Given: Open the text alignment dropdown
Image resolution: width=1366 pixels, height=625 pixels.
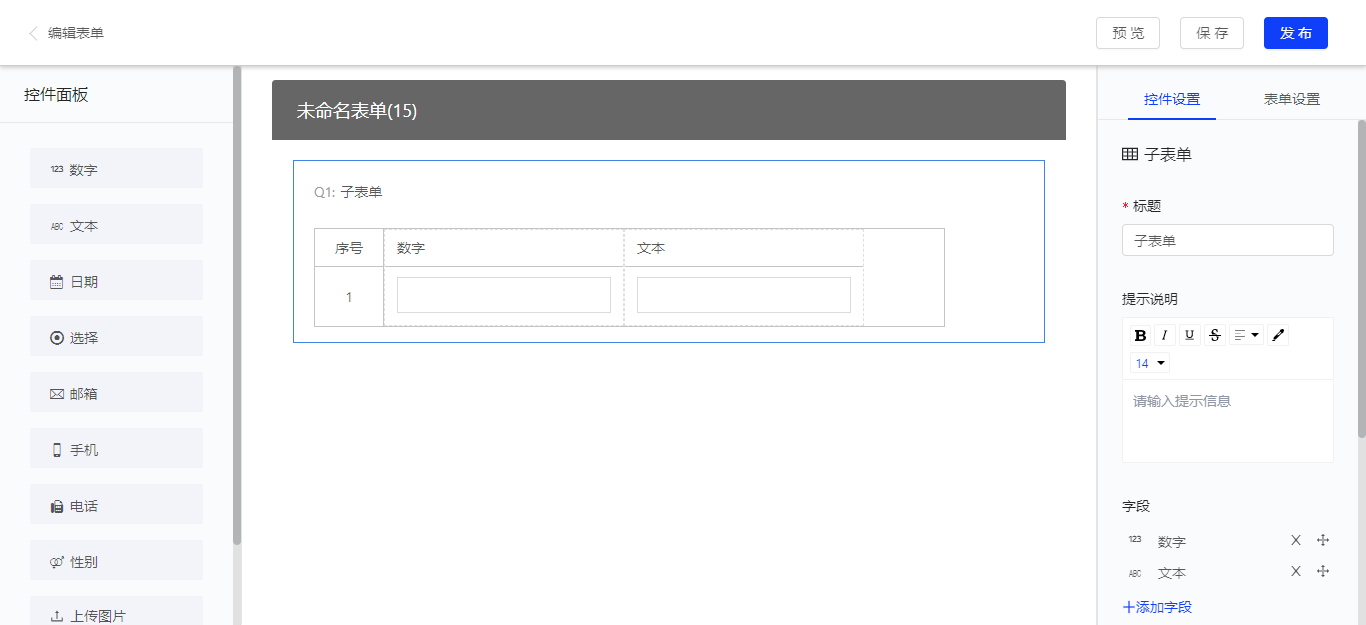Looking at the screenshot, I should [1246, 335].
